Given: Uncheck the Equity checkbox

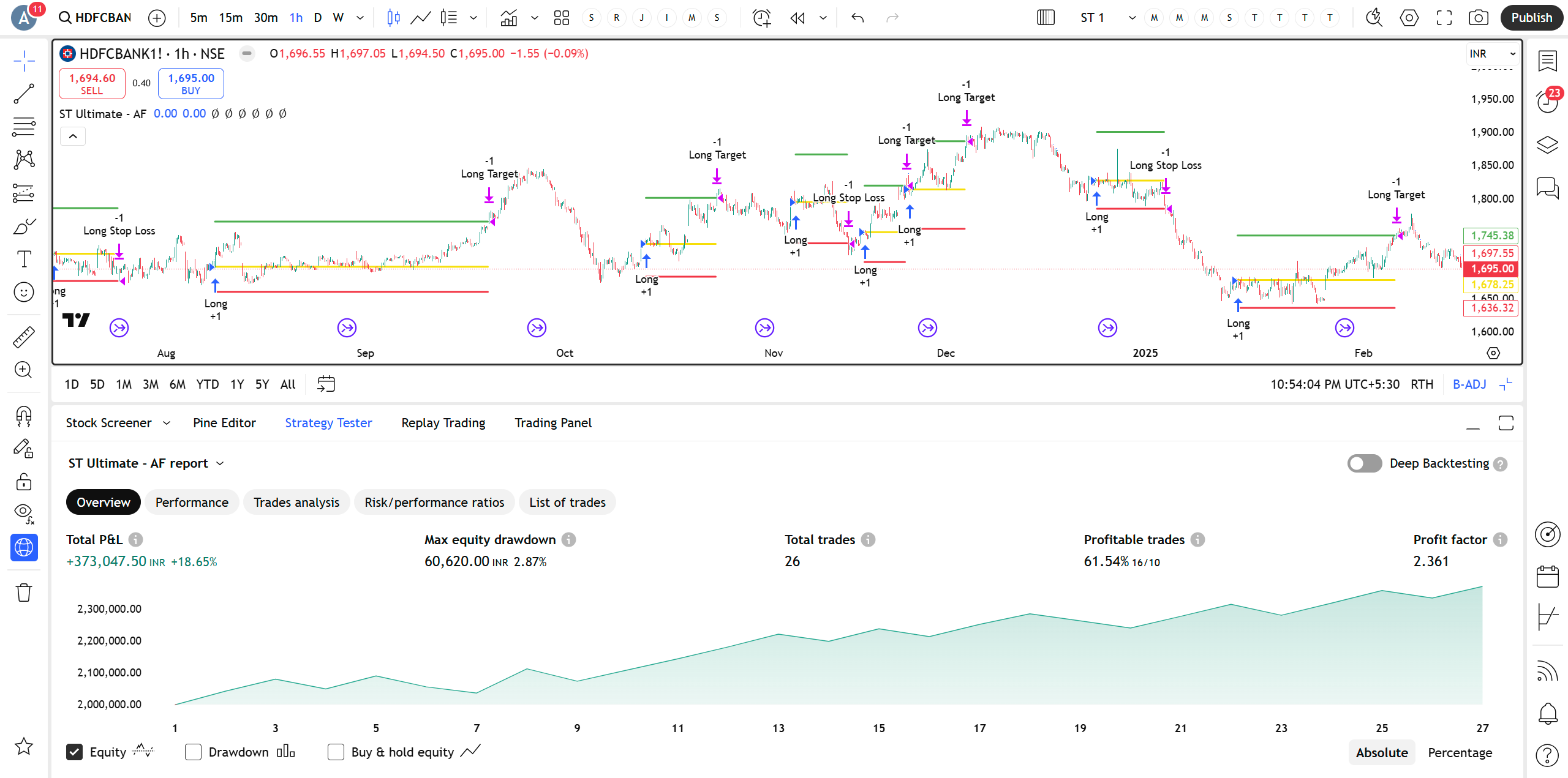Looking at the screenshot, I should [x=74, y=752].
